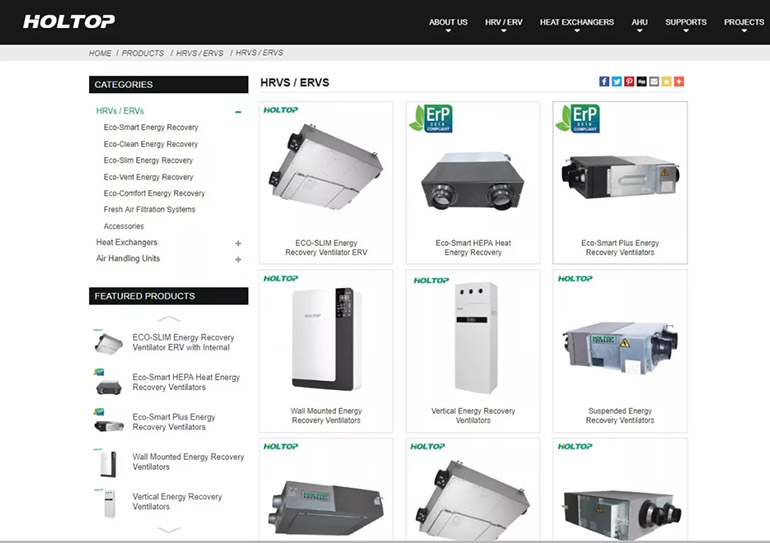Open AHU navigation menu
This screenshot has width=770, height=543.
tap(639, 23)
